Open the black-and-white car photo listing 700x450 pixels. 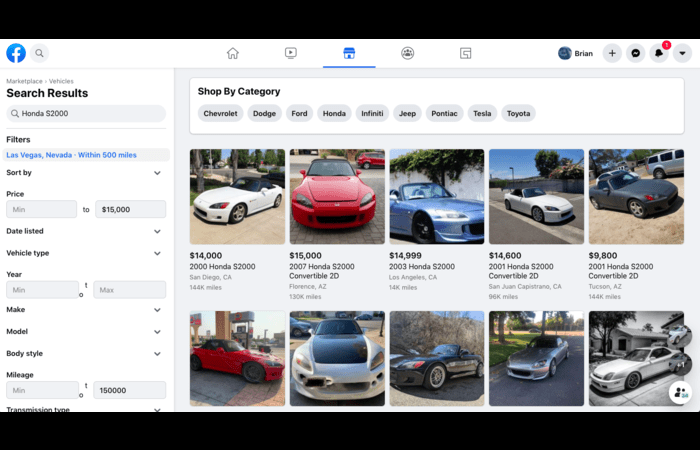[x=636, y=358]
